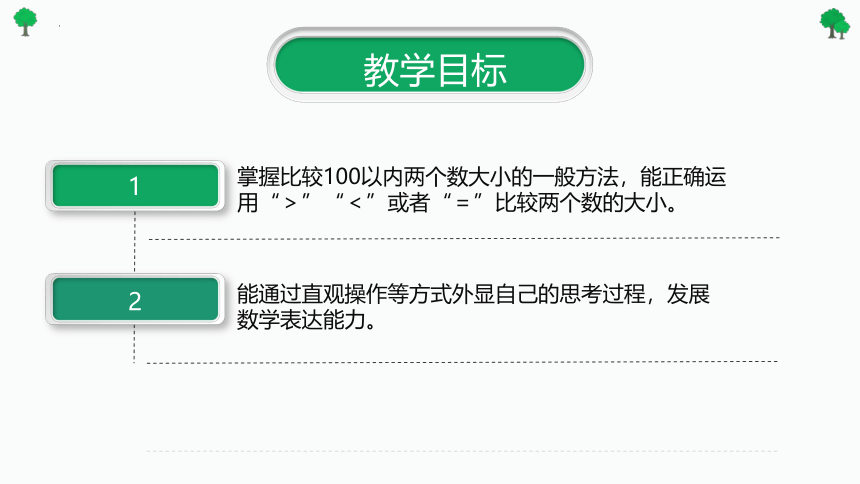Click the text line starting 用 ">"
Image resolution: width=860 pixels, height=484 pixels.
pyautogui.click(x=458, y=203)
